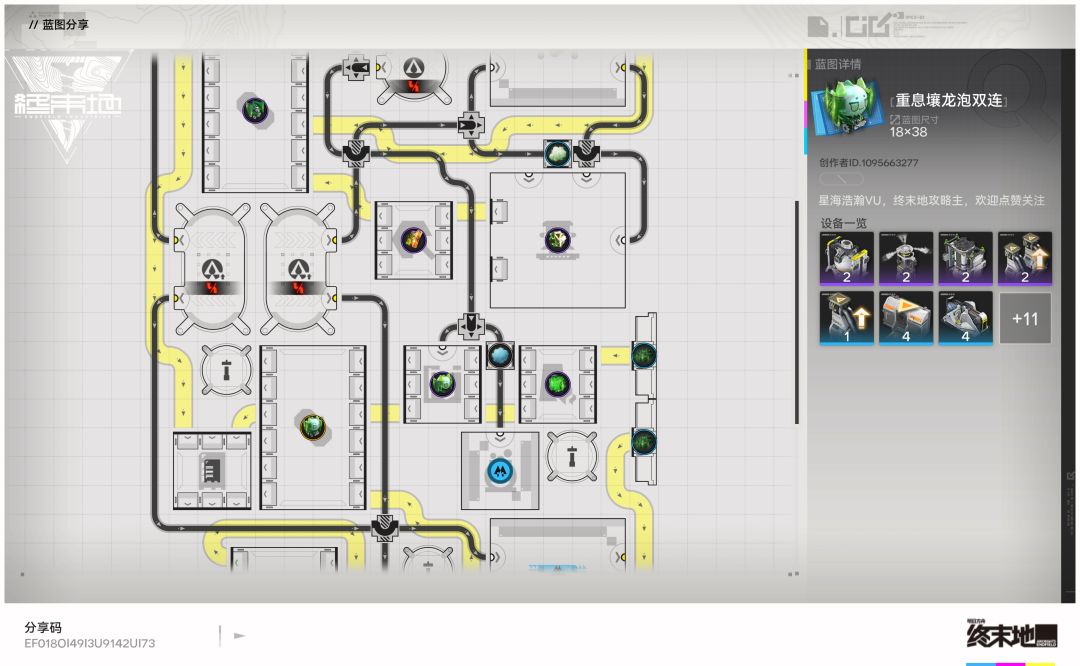
Task: Select the upper dark green port icon at right edge
Action: pyautogui.click(x=644, y=355)
